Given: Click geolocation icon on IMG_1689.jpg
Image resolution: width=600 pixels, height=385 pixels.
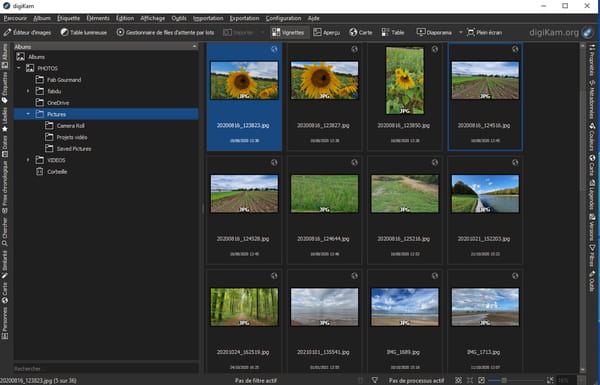Looking at the screenshot, I should pos(435,276).
